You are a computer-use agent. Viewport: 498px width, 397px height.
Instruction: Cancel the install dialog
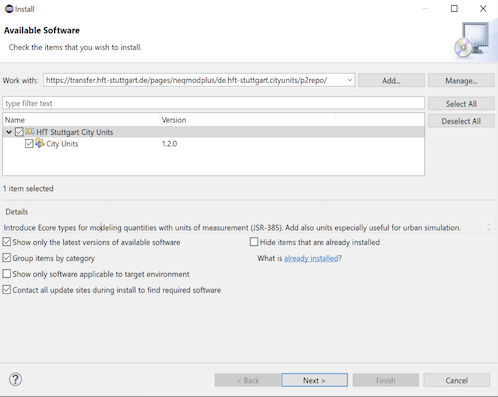(x=457, y=380)
